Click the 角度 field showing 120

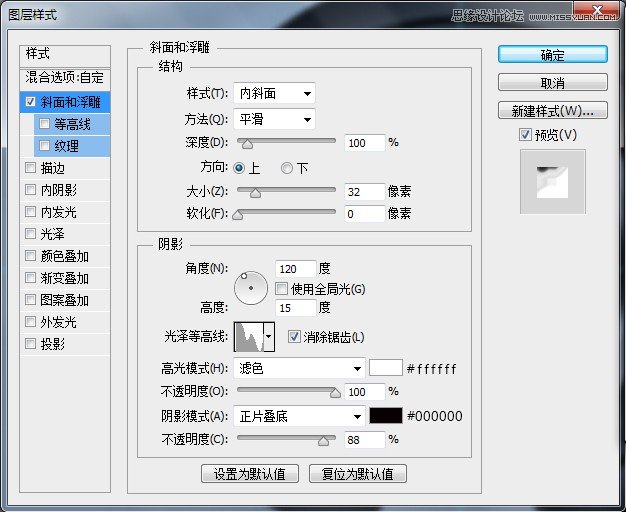pyautogui.click(x=296, y=269)
